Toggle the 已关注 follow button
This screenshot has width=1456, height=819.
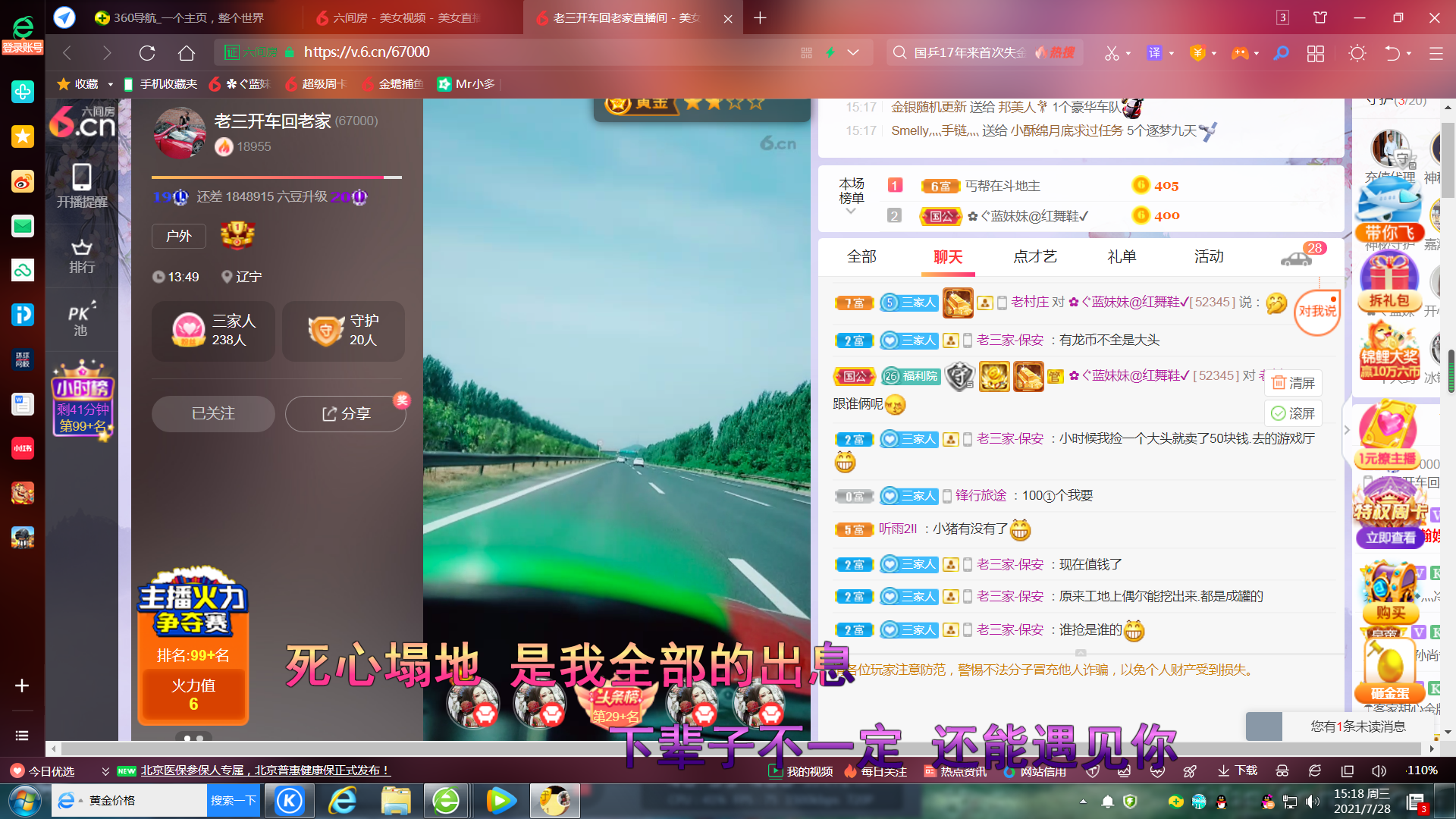213,413
